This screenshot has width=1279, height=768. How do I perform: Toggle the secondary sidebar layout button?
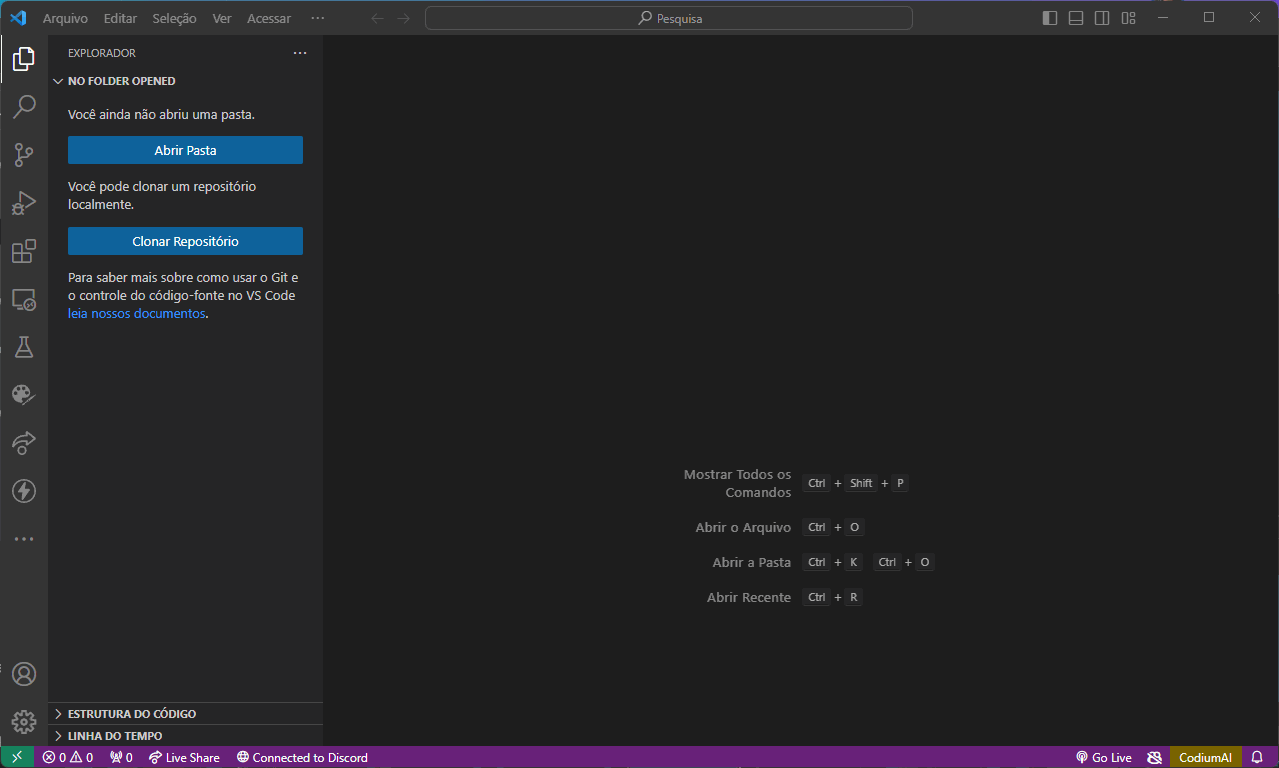click(1102, 18)
